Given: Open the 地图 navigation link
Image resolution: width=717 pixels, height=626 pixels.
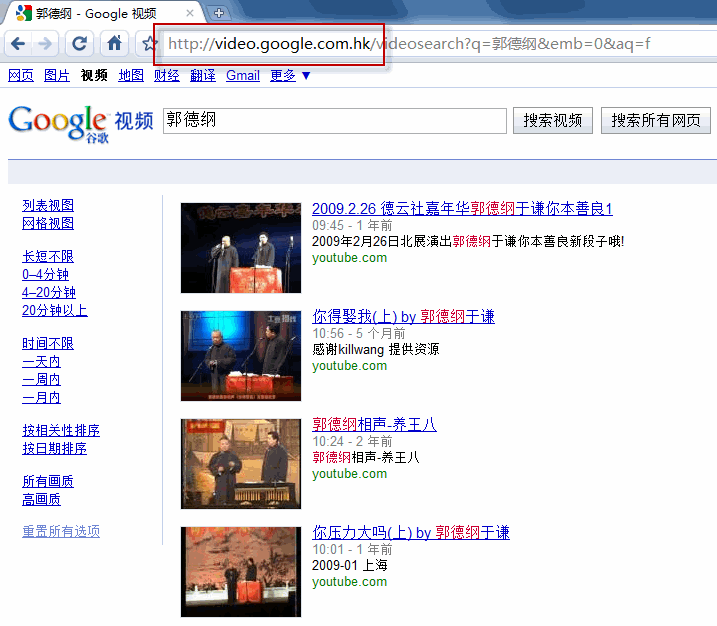Looking at the screenshot, I should (131, 75).
